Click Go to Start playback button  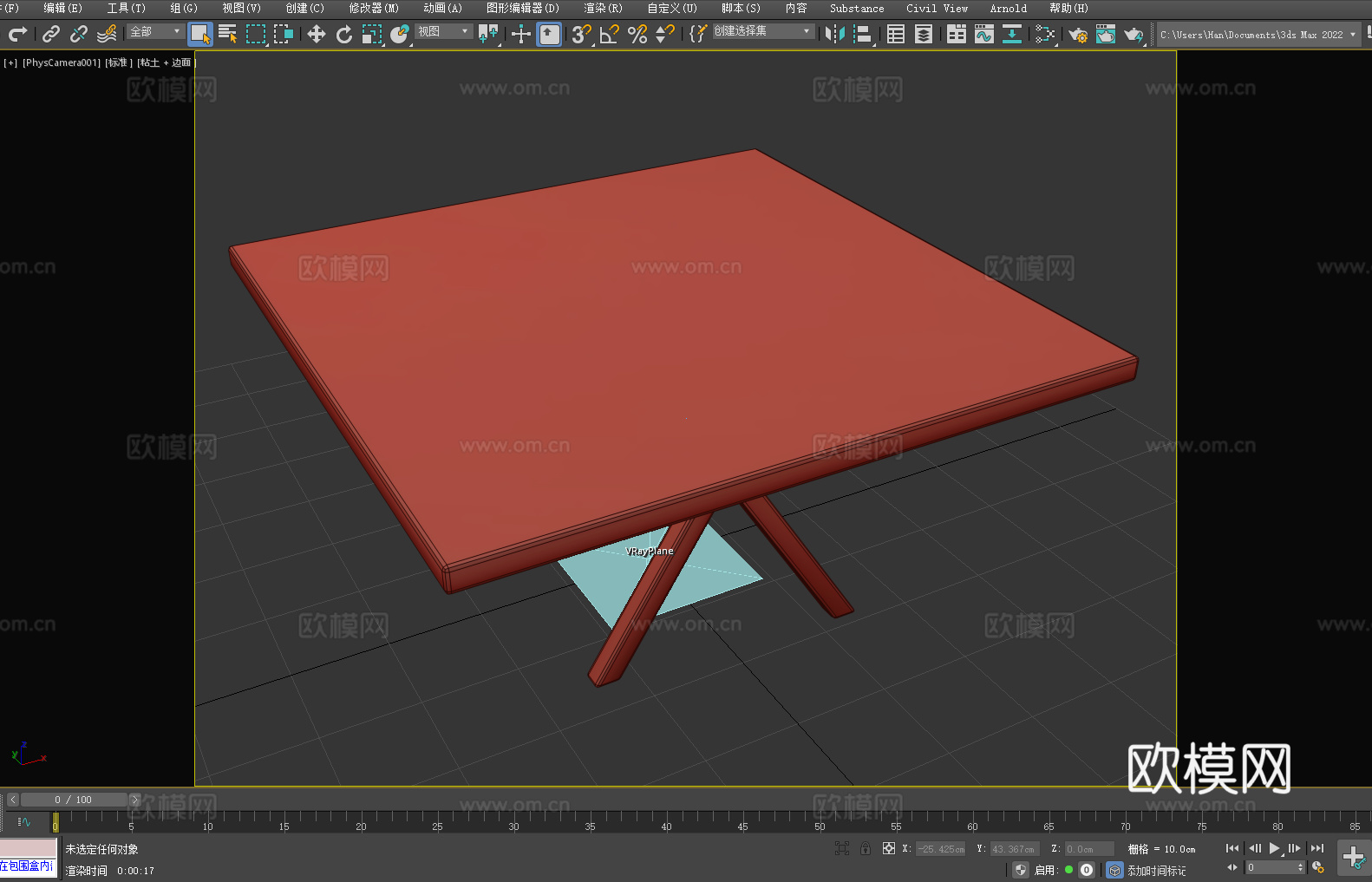1232,848
